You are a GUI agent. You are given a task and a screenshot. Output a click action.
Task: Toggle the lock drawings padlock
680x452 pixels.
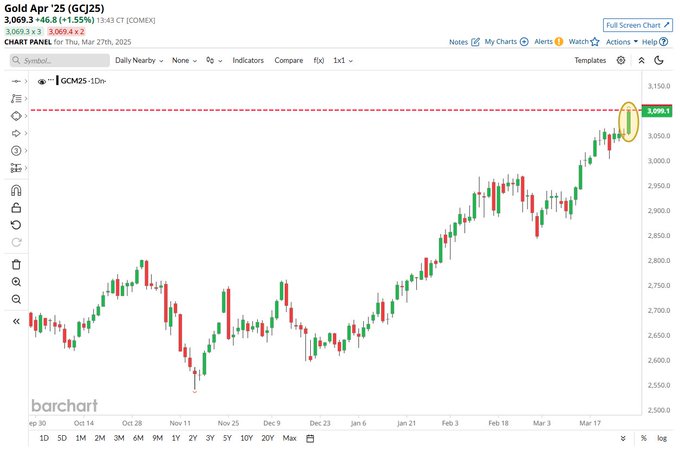(x=16, y=208)
